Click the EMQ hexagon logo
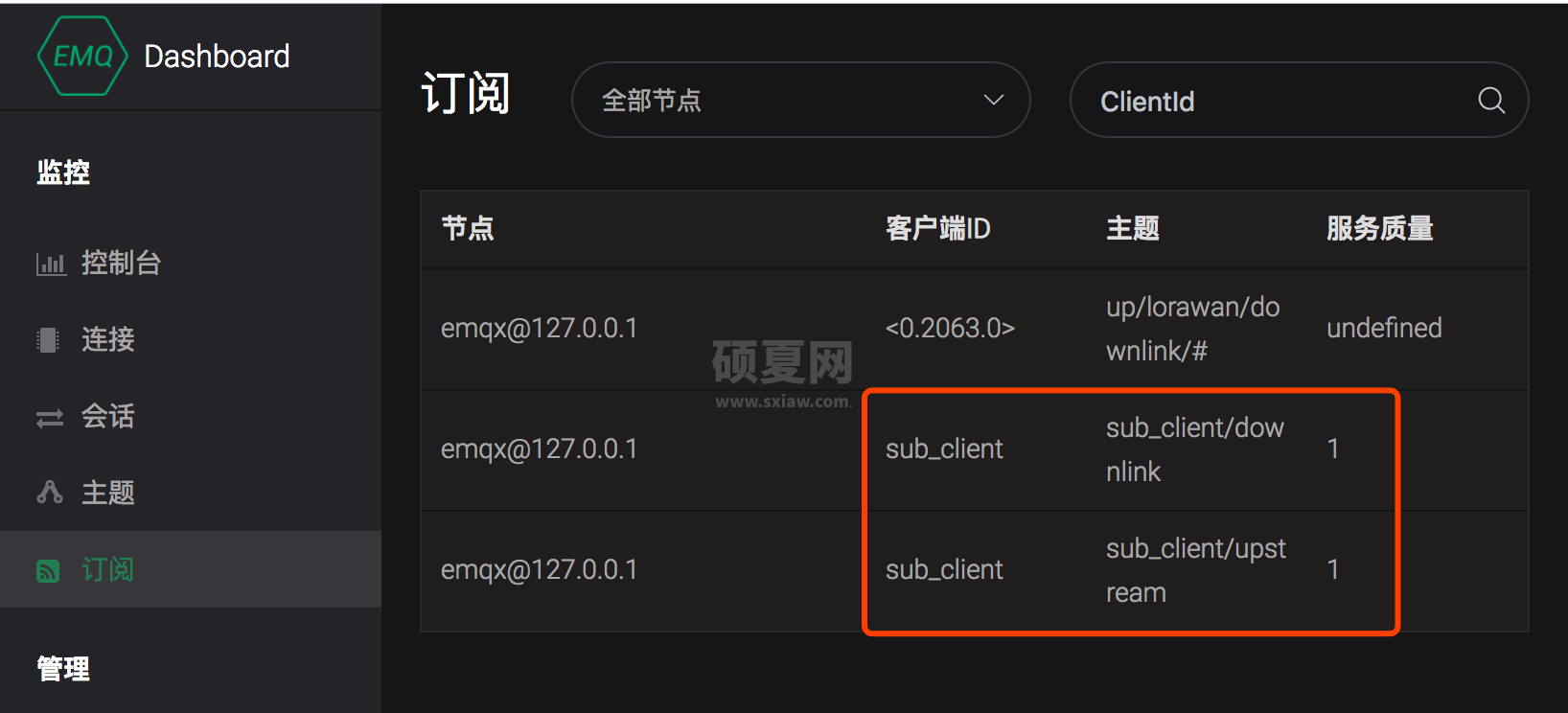1568x713 pixels. point(82,56)
